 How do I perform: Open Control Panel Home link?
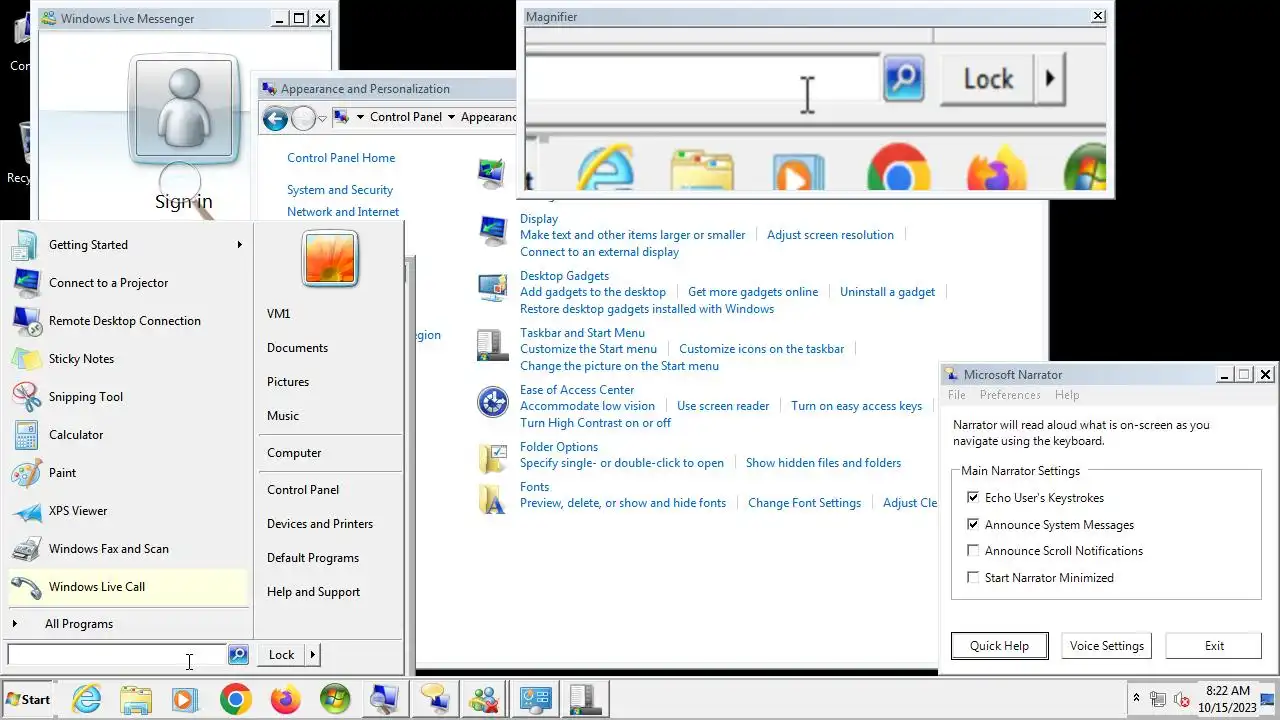[x=341, y=158]
